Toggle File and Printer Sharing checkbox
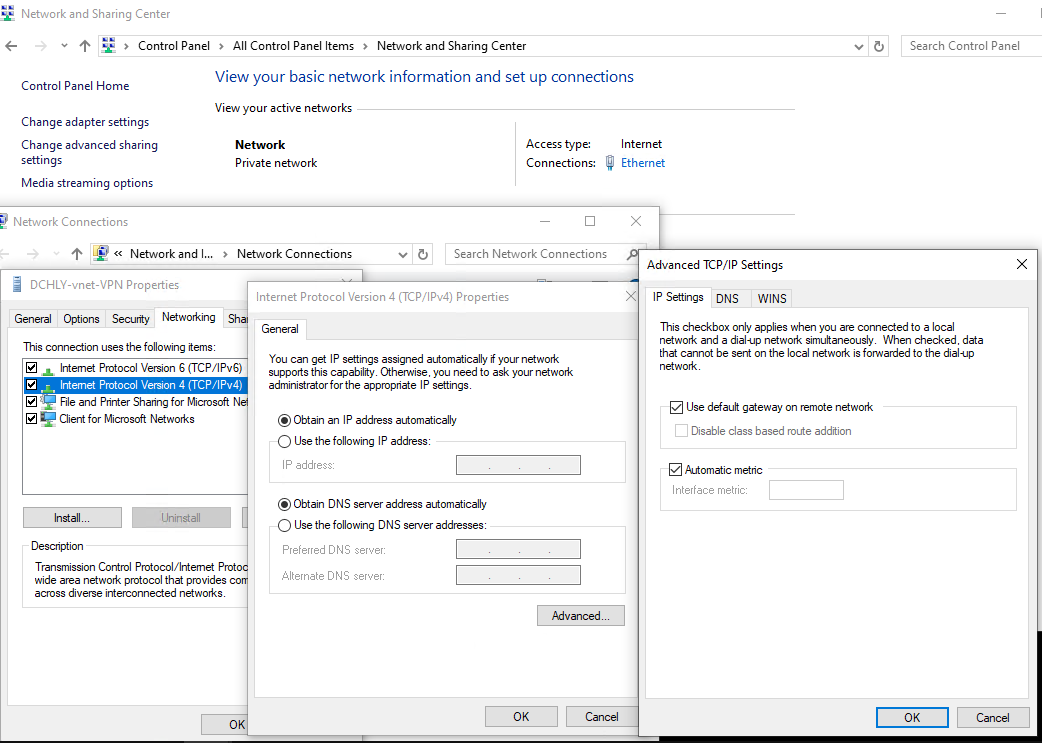Image resolution: width=1042 pixels, height=743 pixels. [31, 402]
